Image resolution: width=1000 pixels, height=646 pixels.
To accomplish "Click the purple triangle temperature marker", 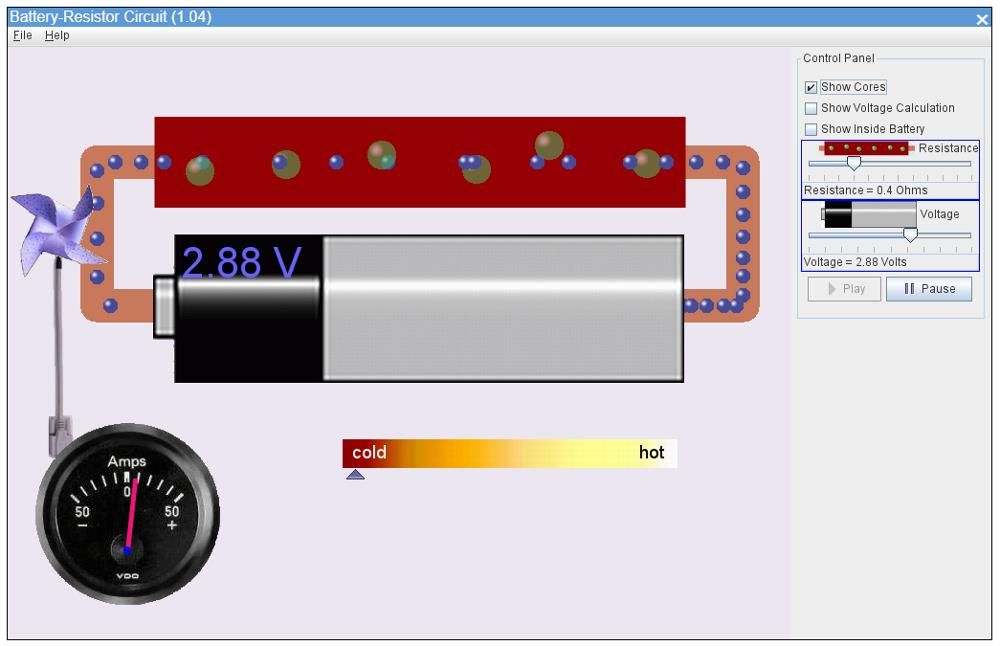I will coord(356,473).
